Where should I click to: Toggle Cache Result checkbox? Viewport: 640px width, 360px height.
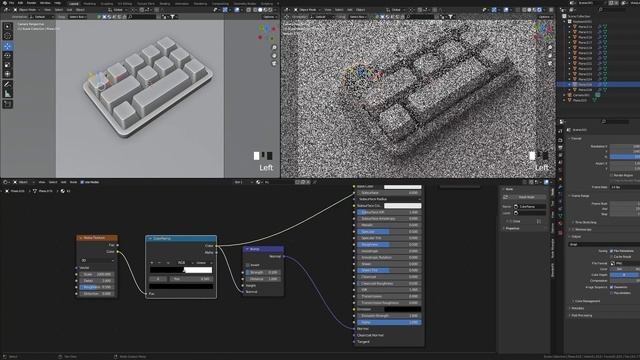611,257
